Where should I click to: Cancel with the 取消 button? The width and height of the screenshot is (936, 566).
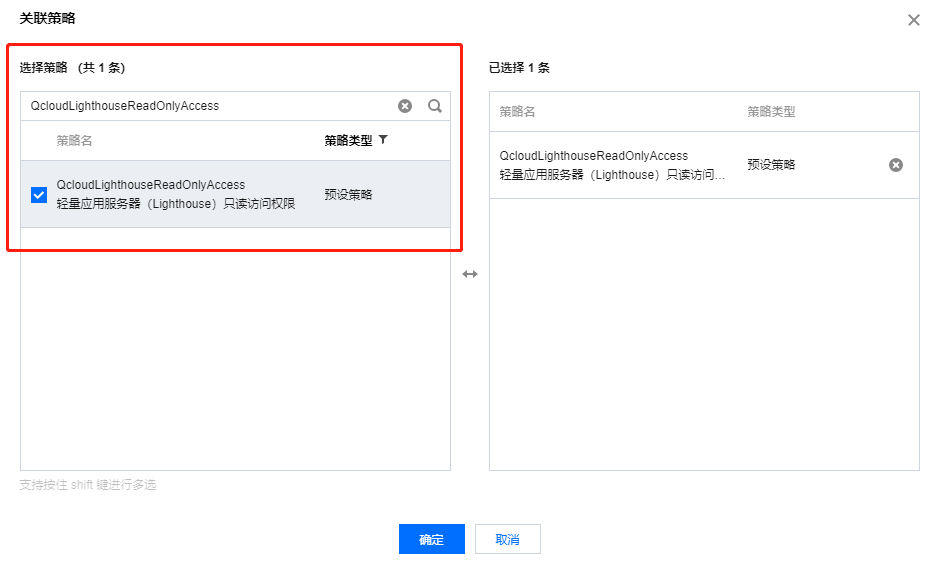[x=507, y=539]
